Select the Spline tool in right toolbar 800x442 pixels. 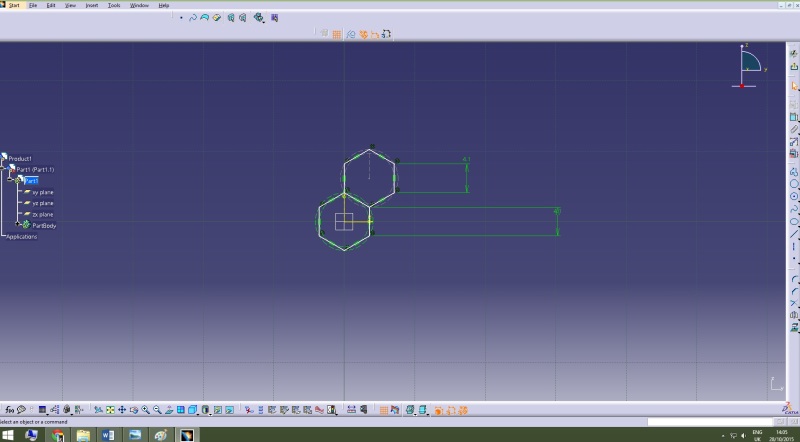794,209
